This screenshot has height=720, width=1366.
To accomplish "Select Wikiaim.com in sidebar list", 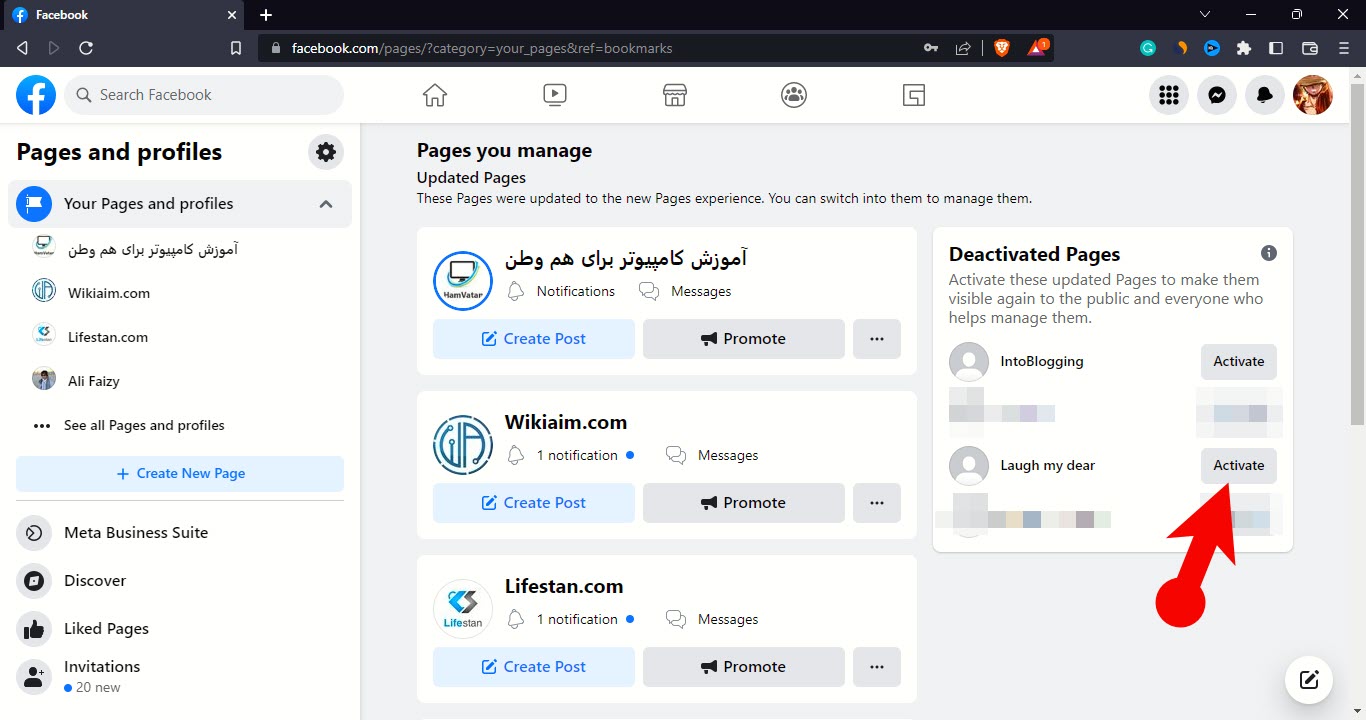I will (108, 293).
